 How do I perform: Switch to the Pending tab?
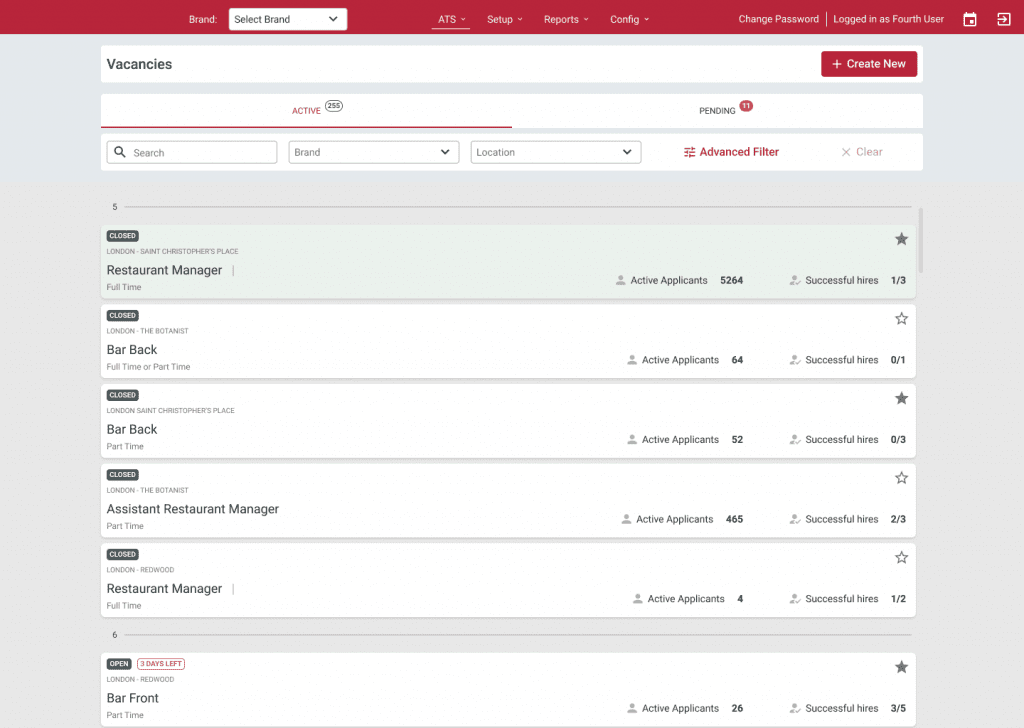717,111
